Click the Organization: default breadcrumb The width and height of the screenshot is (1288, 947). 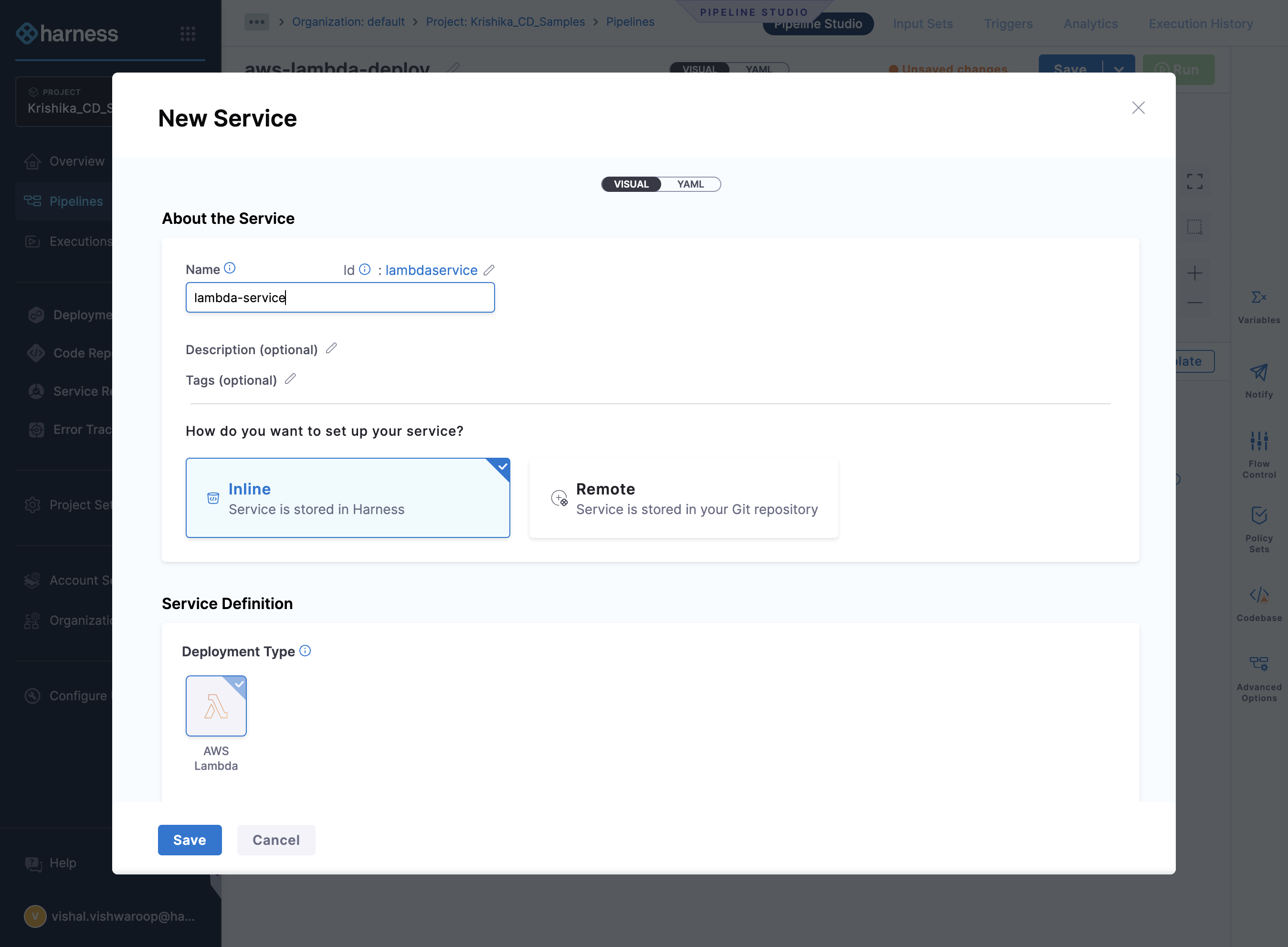(x=348, y=22)
